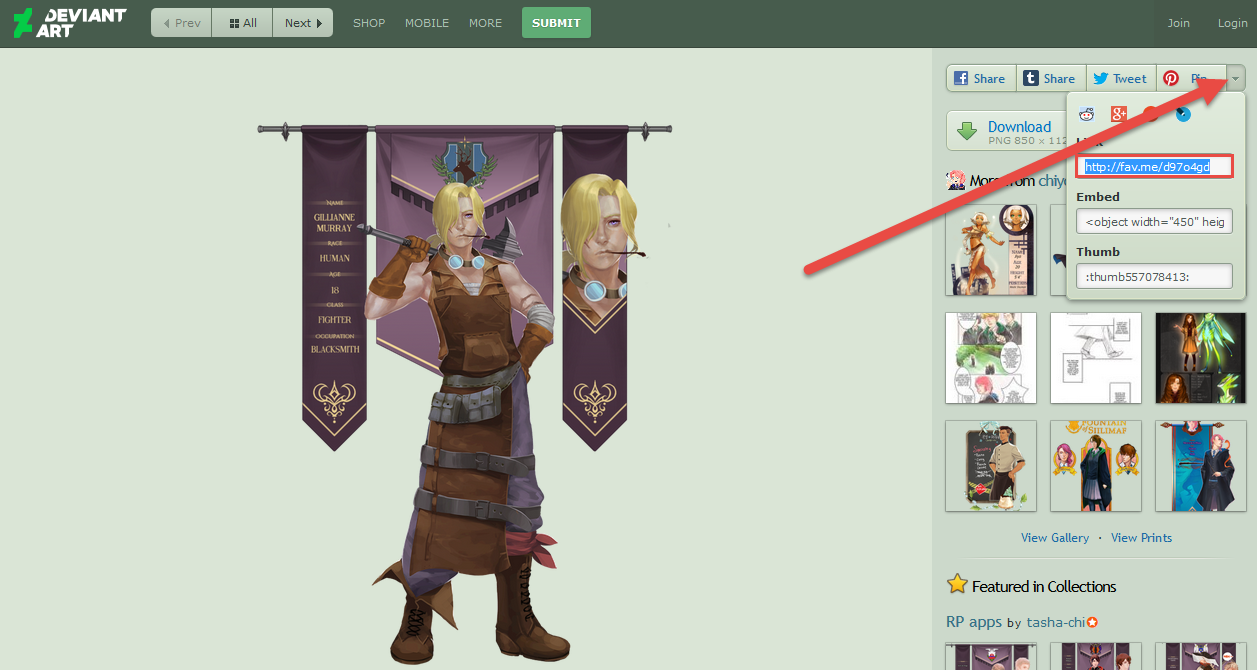This screenshot has height=670, width=1257.
Task: Click the green Download arrow icon
Action: click(x=967, y=131)
